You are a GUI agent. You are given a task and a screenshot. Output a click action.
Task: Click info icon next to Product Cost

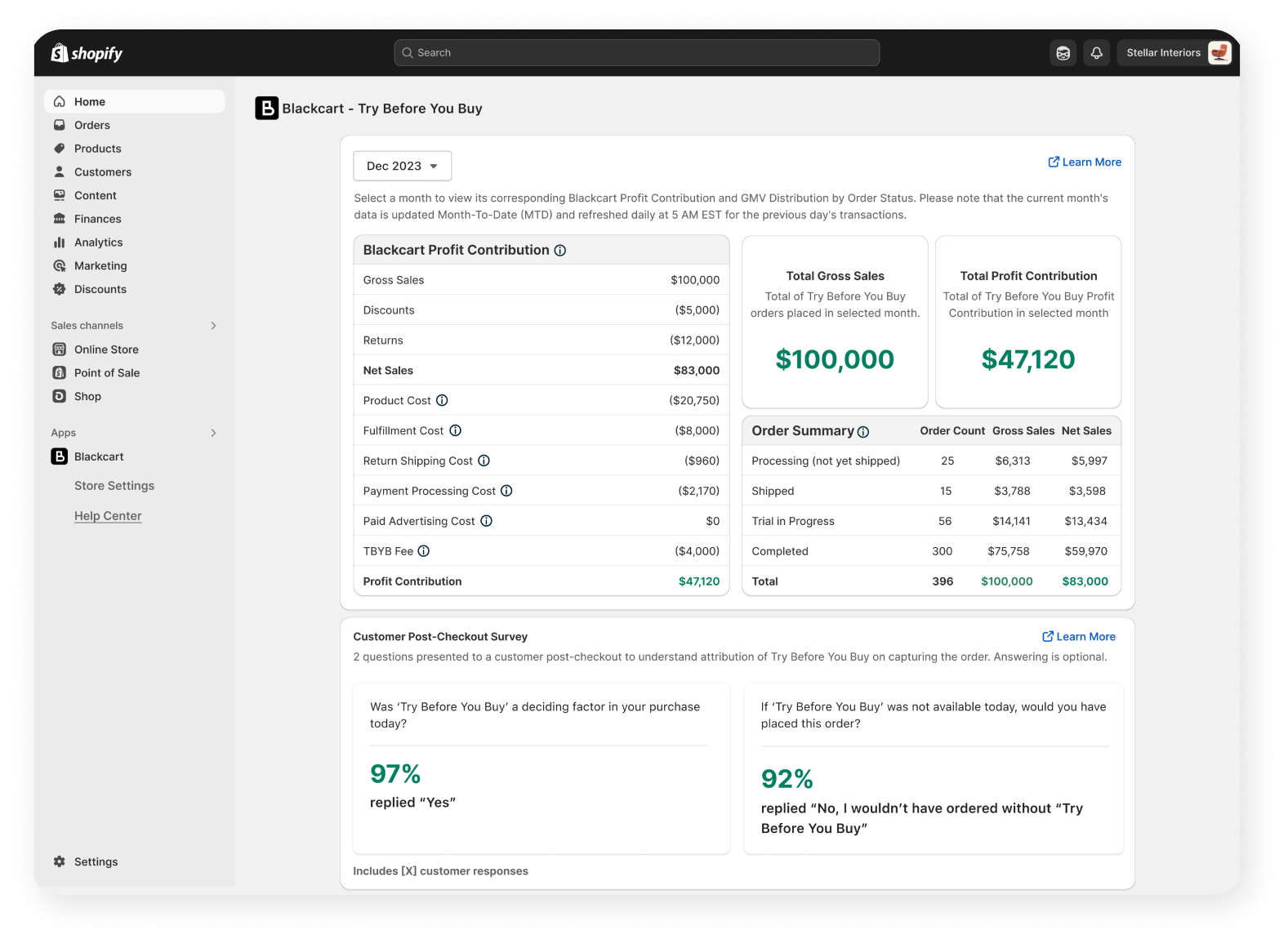(x=442, y=400)
